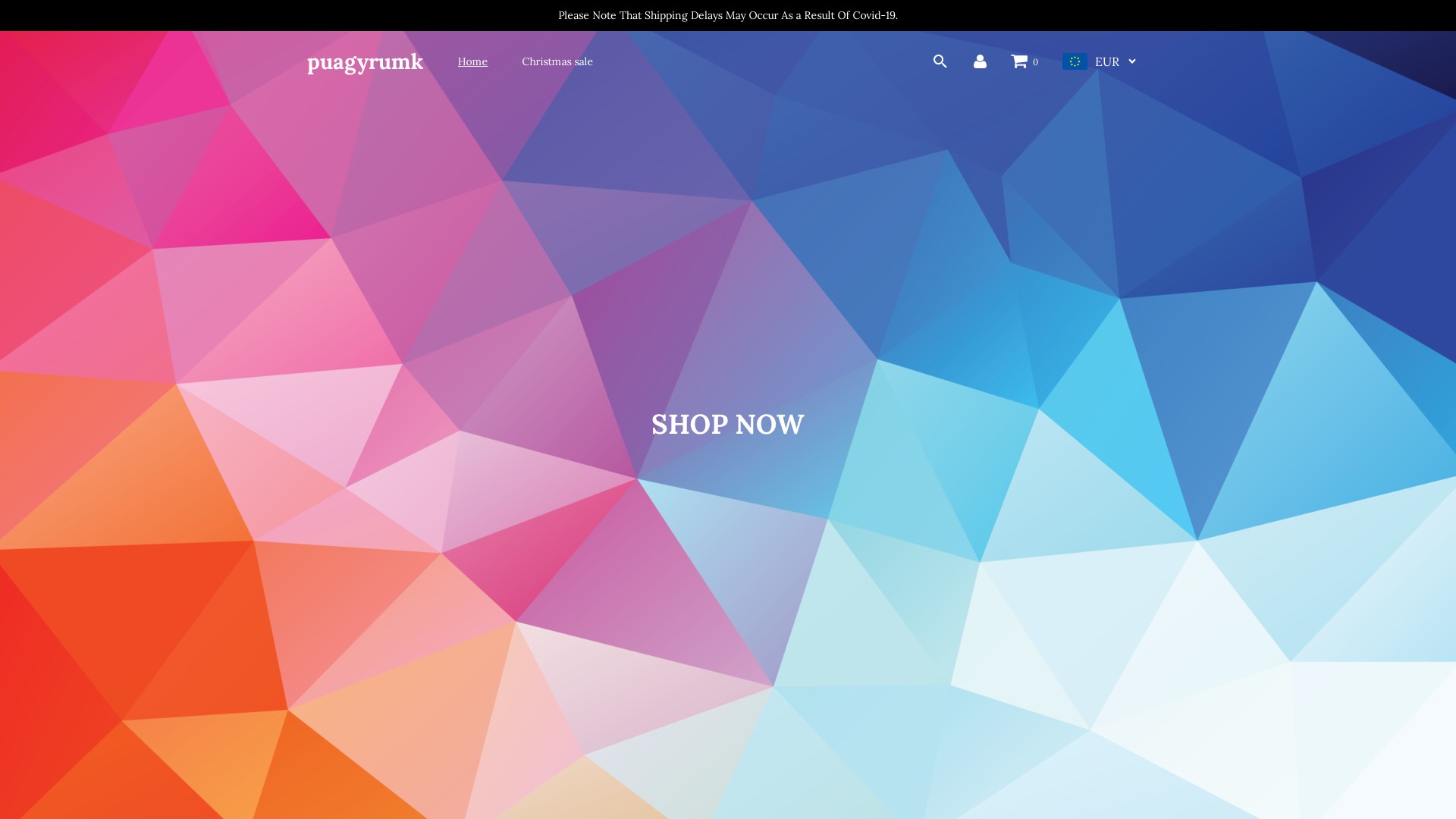Screen dimensions: 1456x819
Task: Click the puagyrumk store logo
Action: click(x=365, y=61)
